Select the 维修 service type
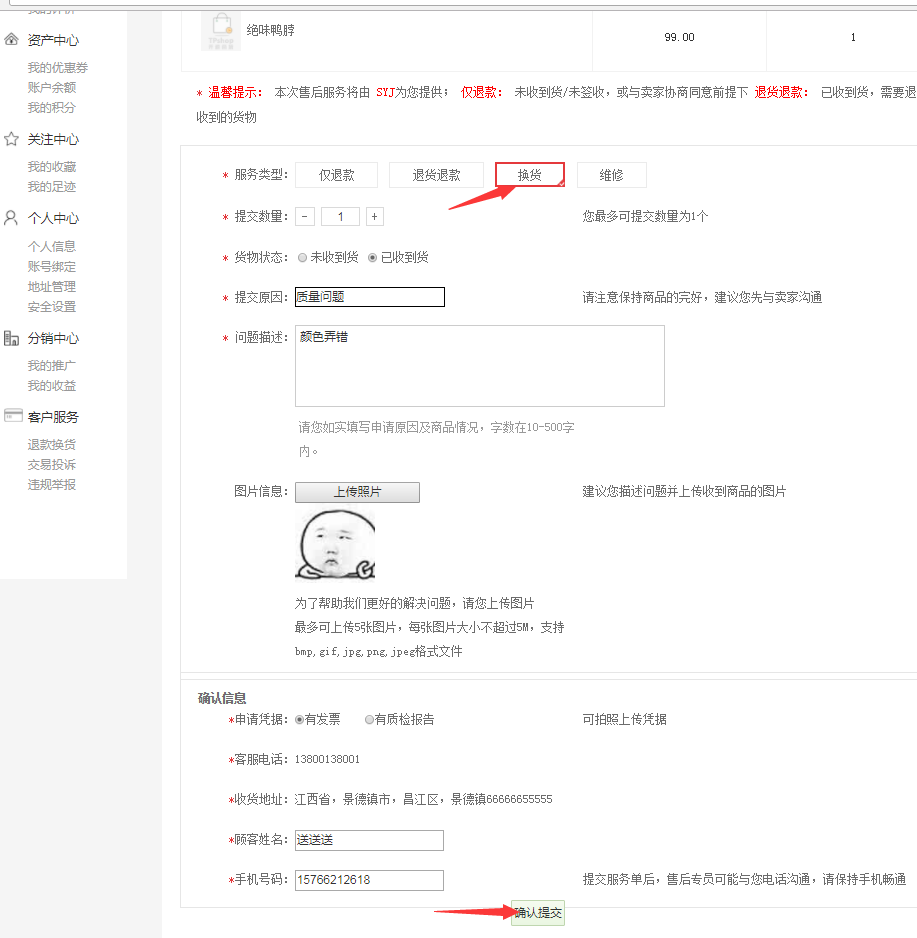The width and height of the screenshot is (917, 938). (611, 175)
